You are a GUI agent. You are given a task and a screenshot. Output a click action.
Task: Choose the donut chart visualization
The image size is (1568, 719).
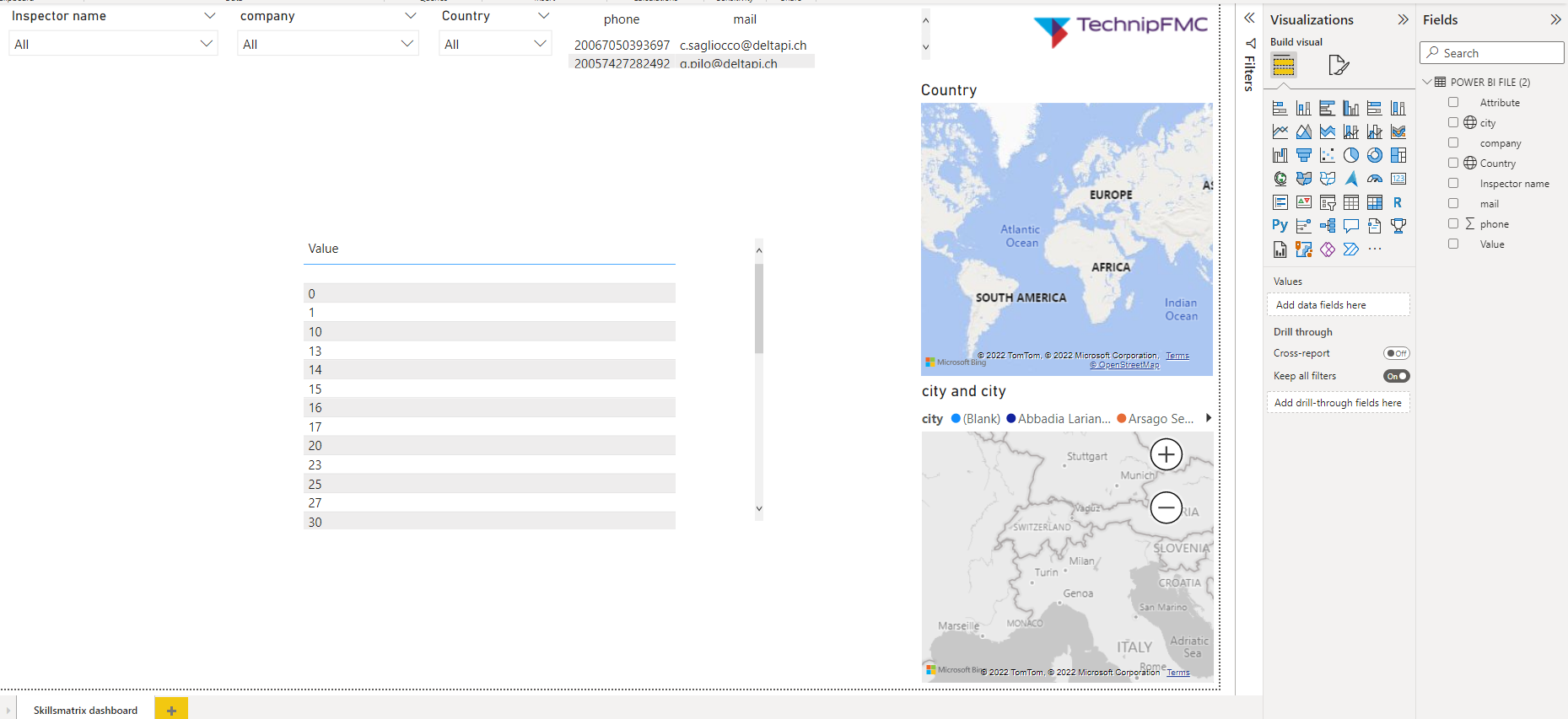[1375, 155]
